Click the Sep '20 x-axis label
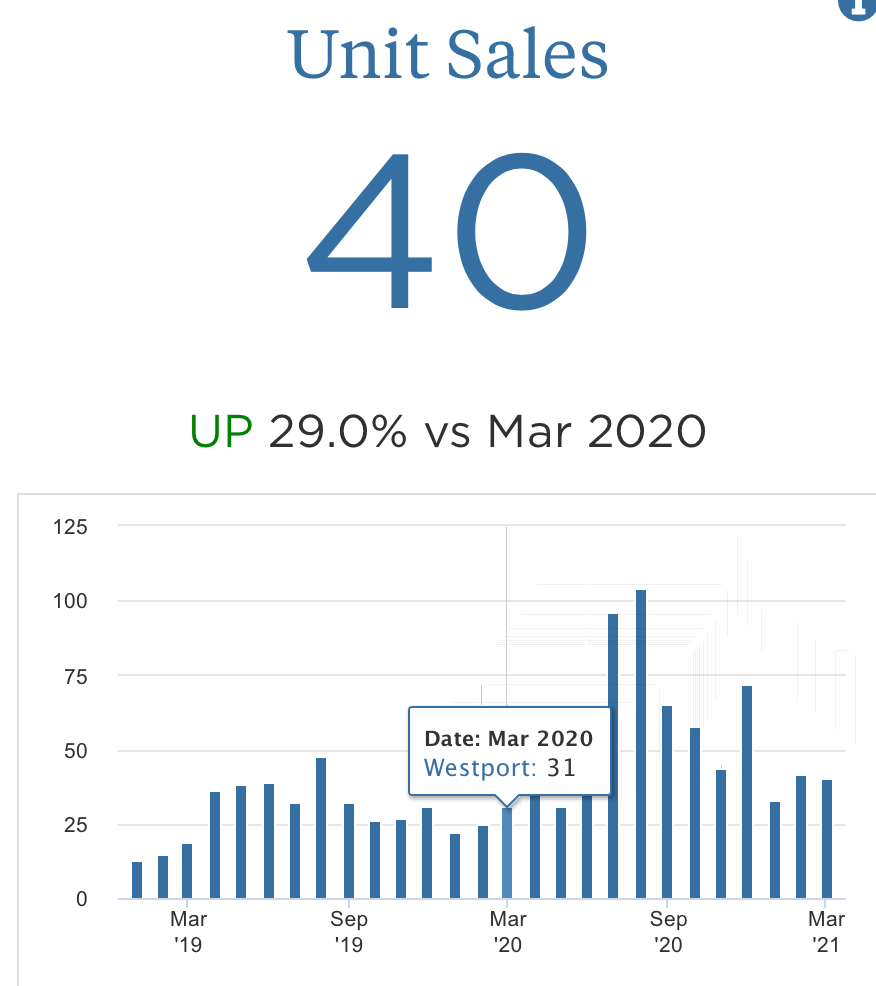Image resolution: width=876 pixels, height=986 pixels. 668,931
